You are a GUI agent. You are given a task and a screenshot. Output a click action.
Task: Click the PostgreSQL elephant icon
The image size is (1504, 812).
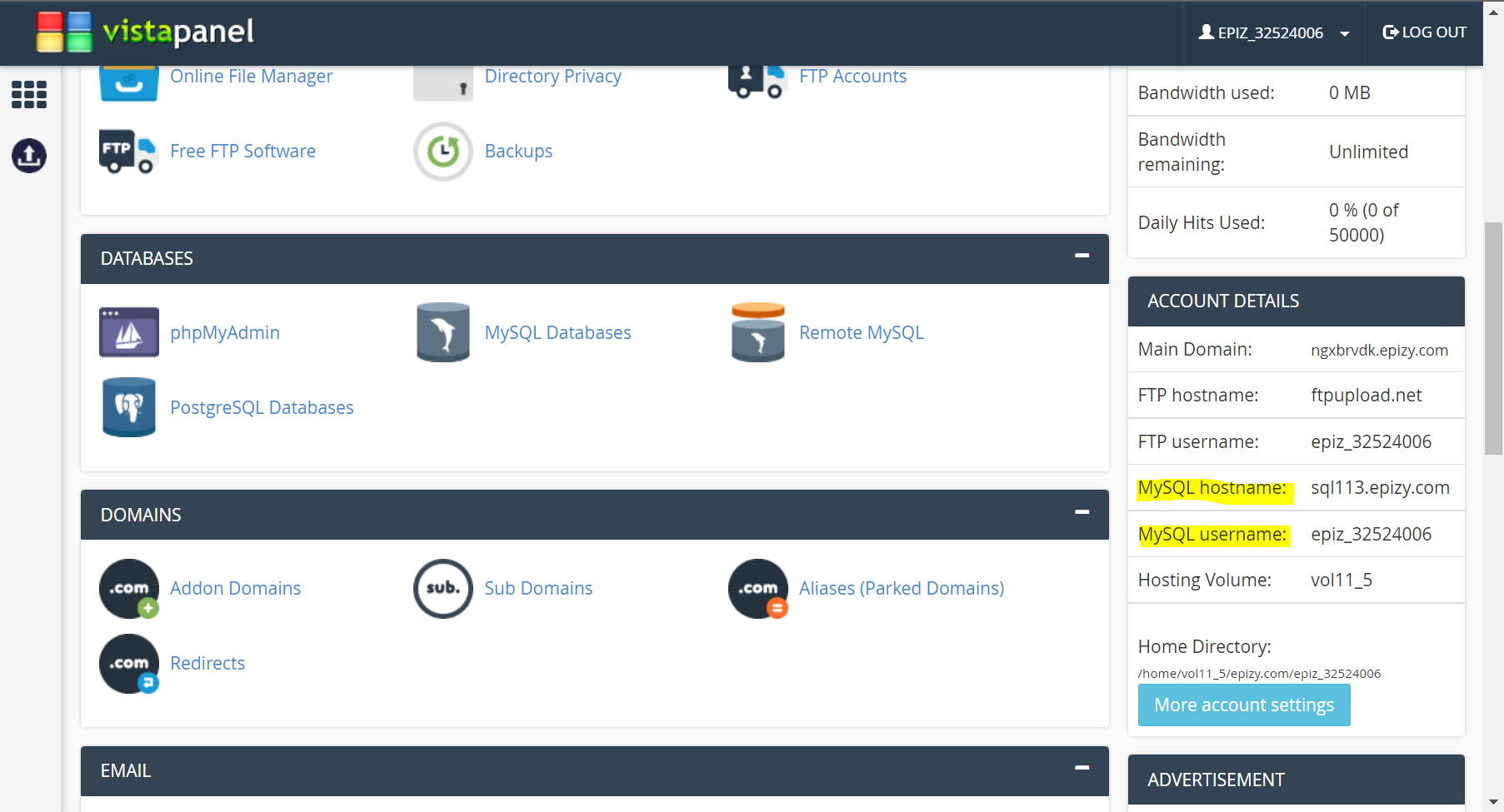point(129,407)
